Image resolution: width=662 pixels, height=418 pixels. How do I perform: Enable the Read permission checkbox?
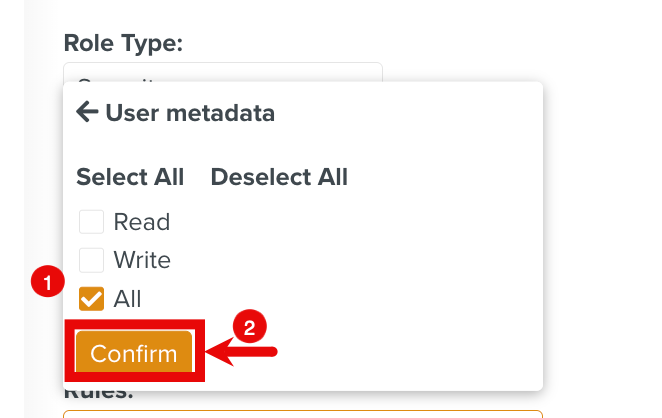[x=92, y=222]
